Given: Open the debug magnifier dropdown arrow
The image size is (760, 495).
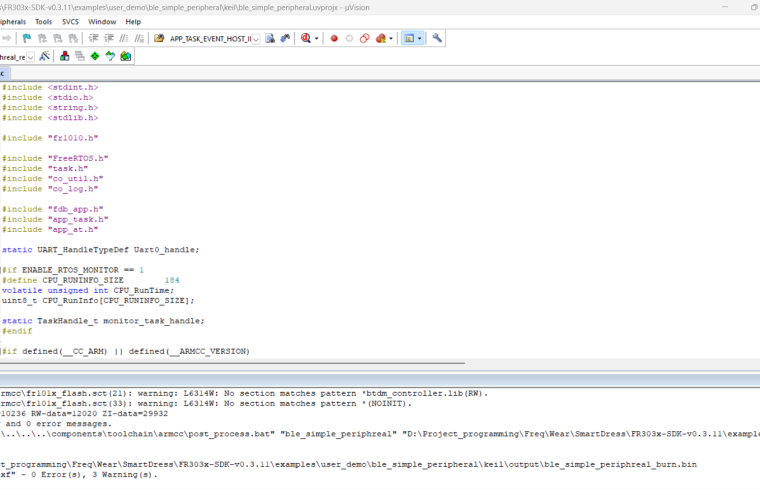Looking at the screenshot, I should click(317, 39).
